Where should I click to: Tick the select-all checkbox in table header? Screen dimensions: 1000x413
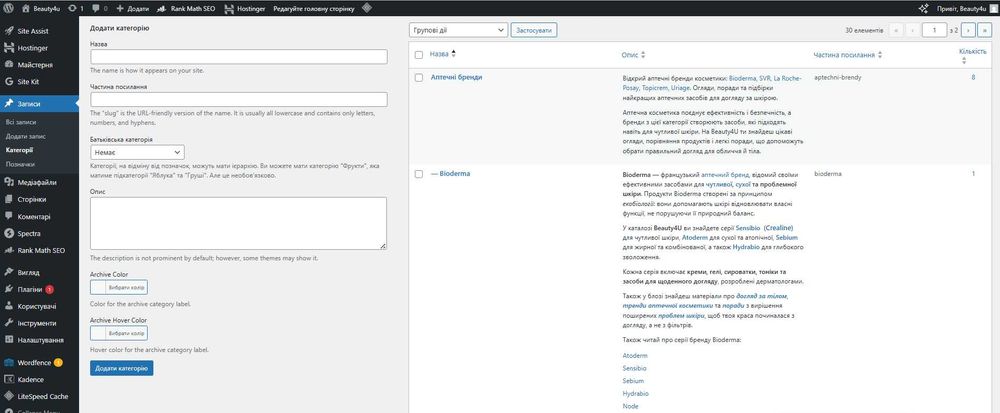(419, 55)
